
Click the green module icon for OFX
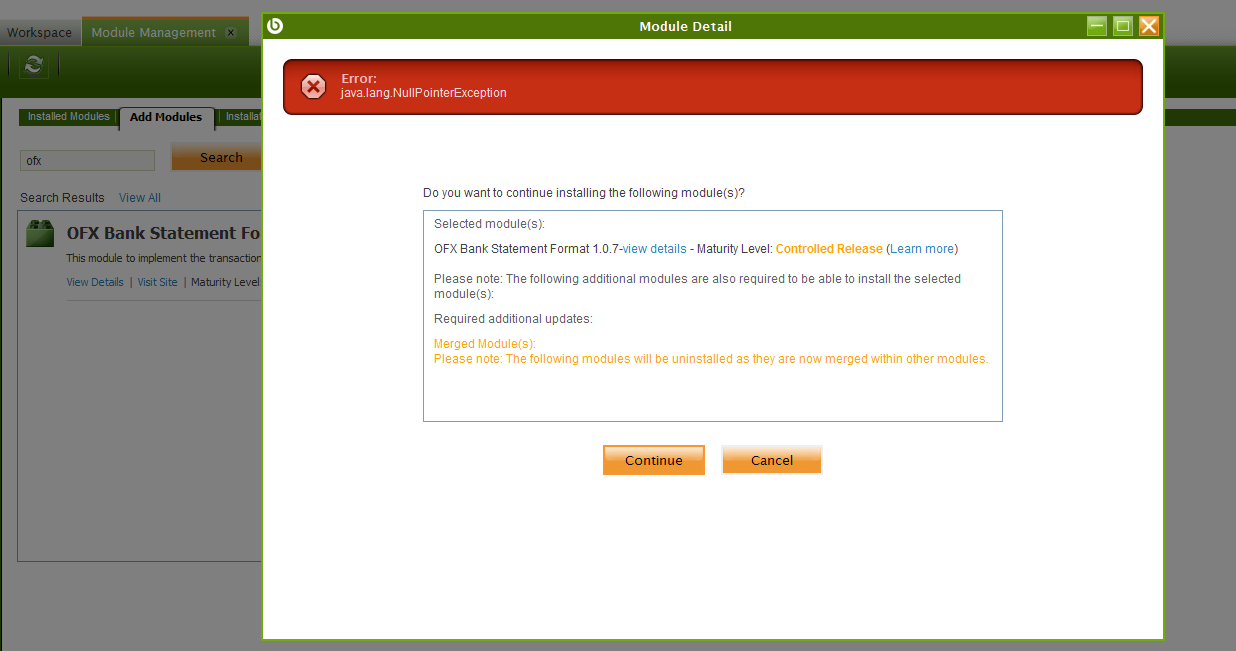tap(40, 233)
